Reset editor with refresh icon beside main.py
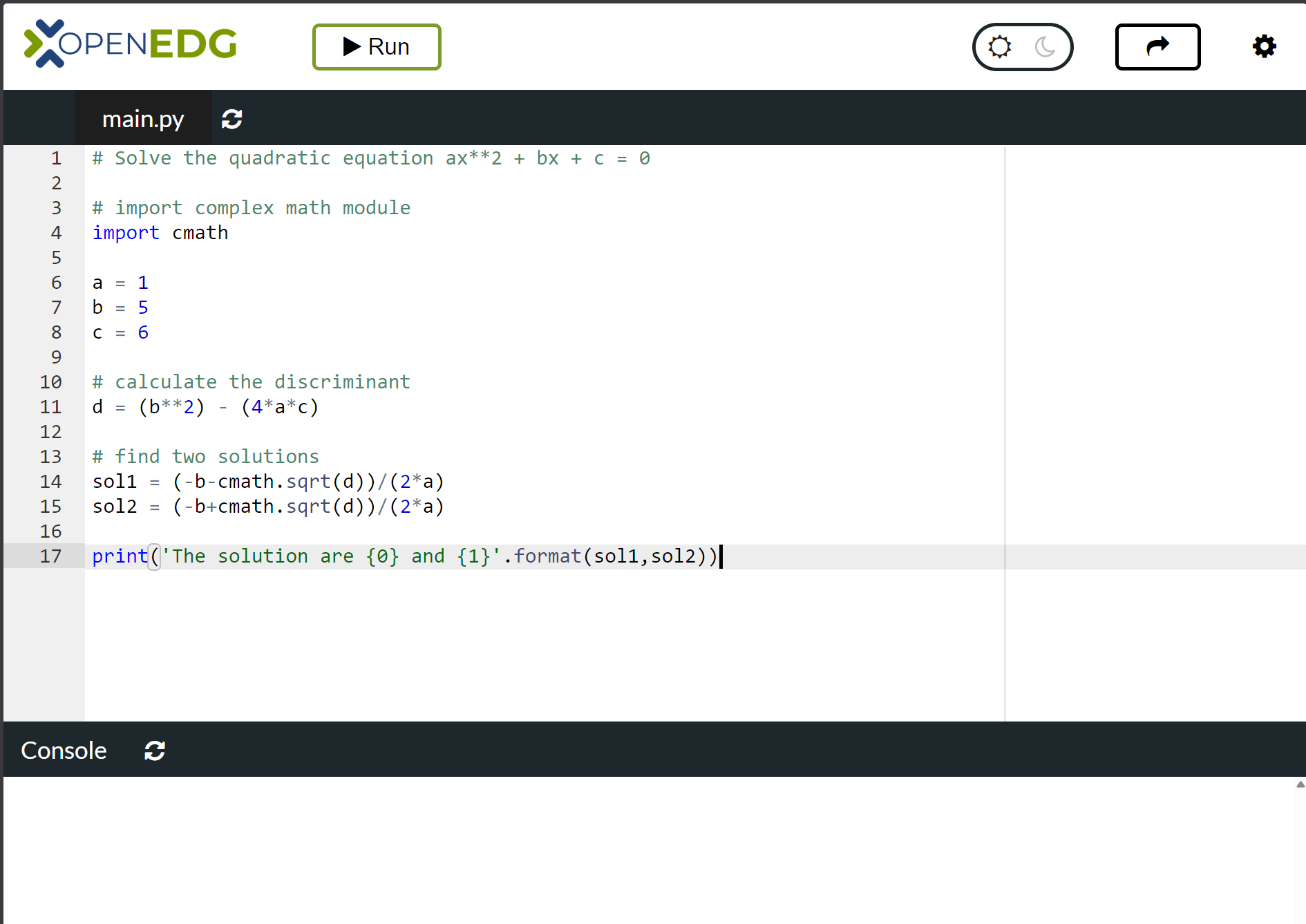The width and height of the screenshot is (1306, 924). pyautogui.click(x=231, y=119)
